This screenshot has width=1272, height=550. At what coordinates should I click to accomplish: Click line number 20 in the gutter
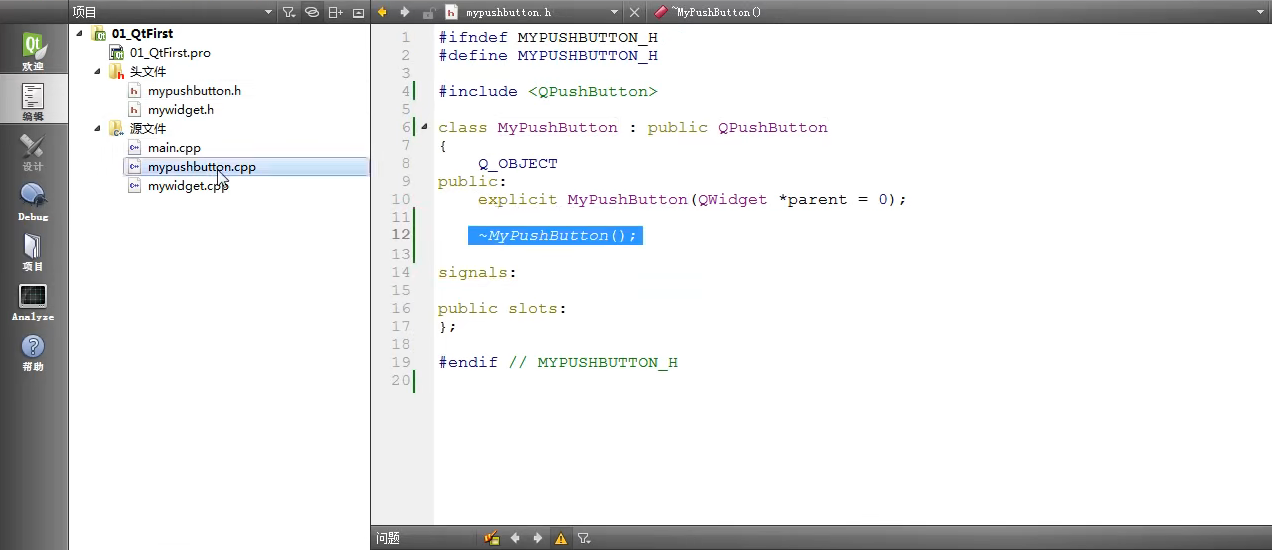click(401, 380)
